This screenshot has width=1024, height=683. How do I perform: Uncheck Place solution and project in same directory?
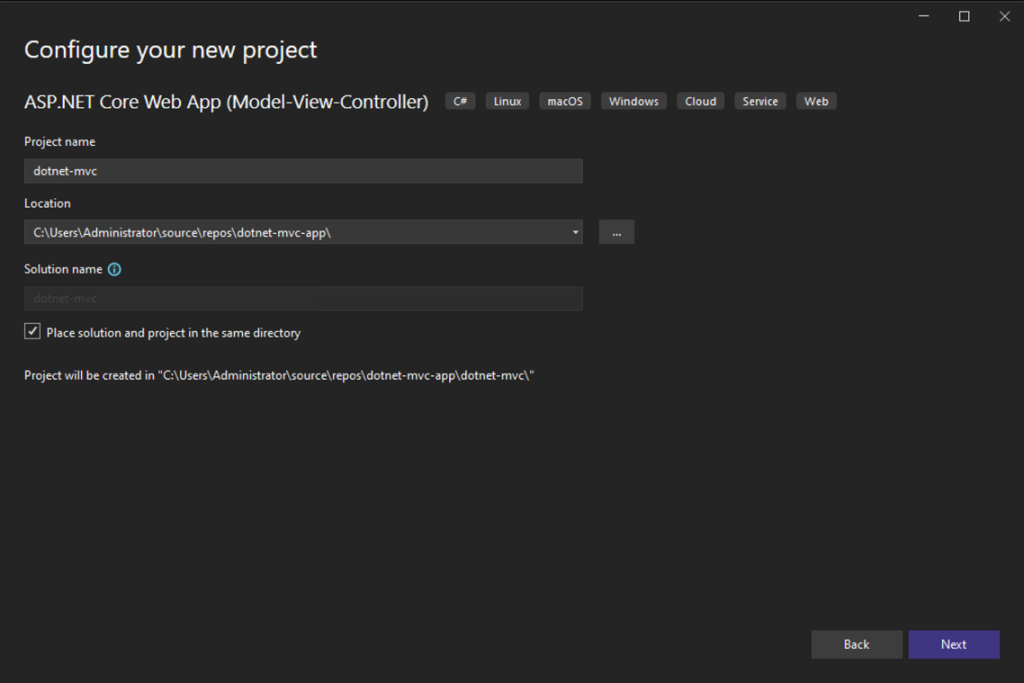32,331
